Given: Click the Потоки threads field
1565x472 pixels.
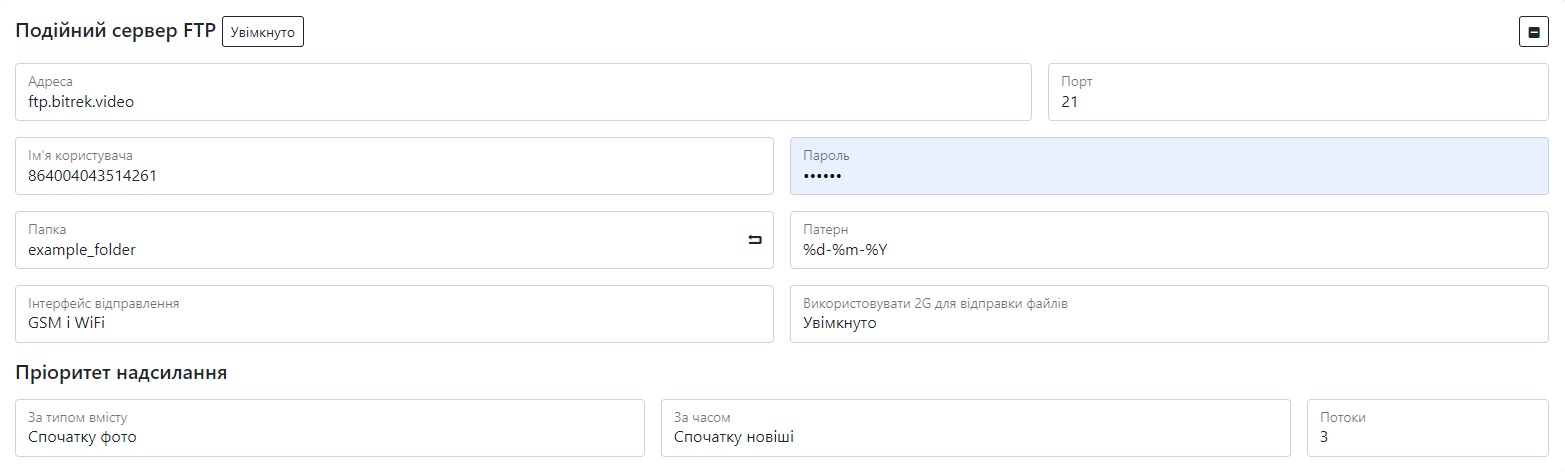Looking at the screenshot, I should coord(1427,428).
